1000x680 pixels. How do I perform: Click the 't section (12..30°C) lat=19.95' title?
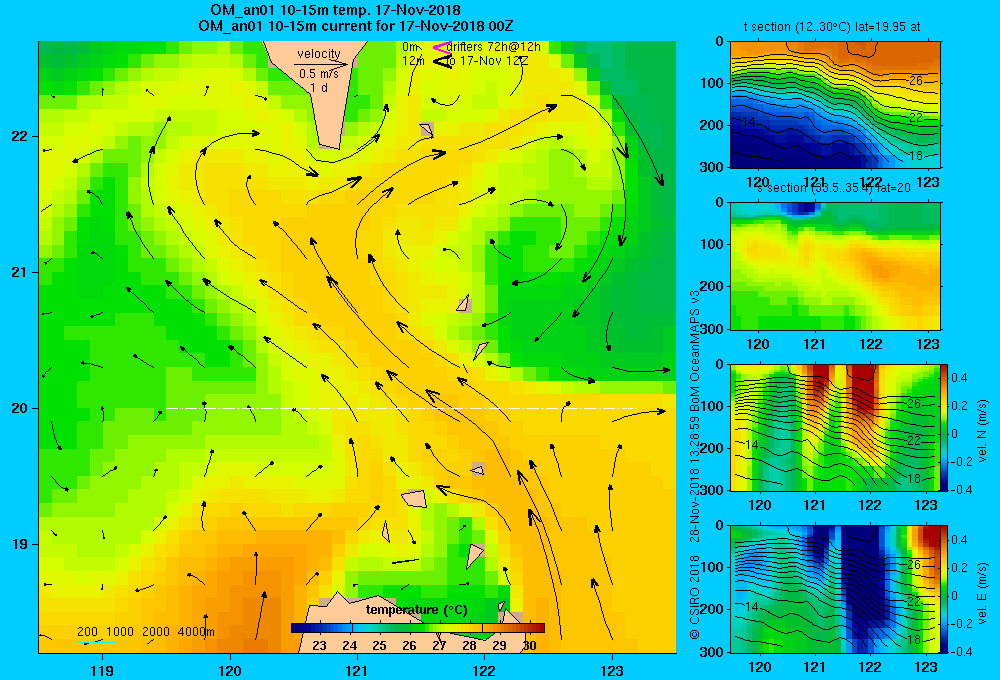pyautogui.click(x=832, y=27)
